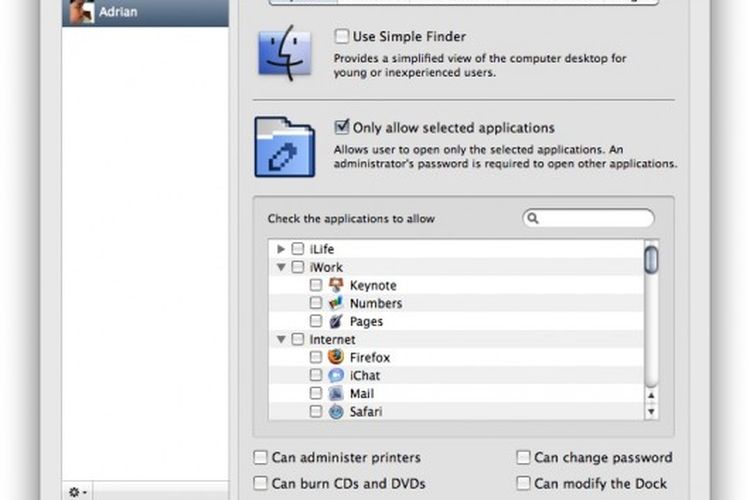750x500 pixels.
Task: Click the Keynote app icon
Action: coord(336,285)
